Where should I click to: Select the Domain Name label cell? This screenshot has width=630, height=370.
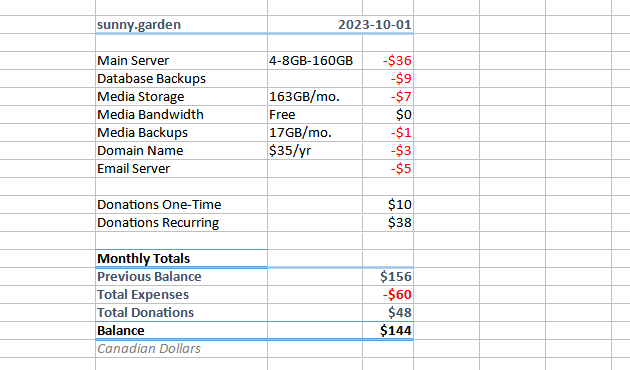tap(182, 151)
